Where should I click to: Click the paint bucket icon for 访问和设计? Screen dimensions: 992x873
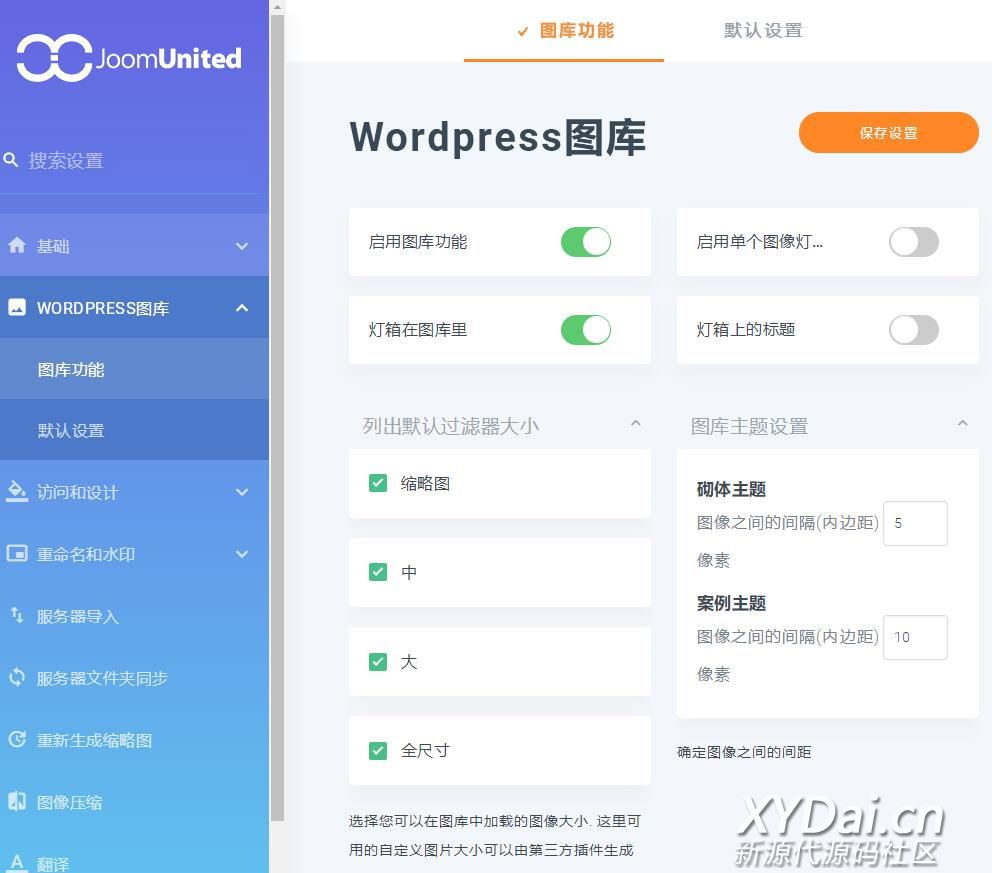[17, 491]
